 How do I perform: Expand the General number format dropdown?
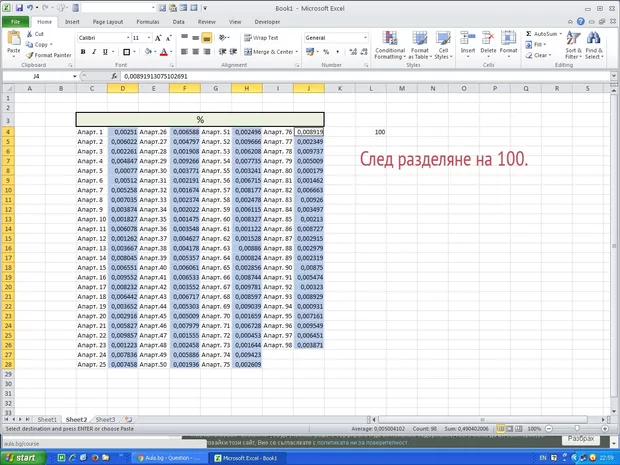(365, 38)
